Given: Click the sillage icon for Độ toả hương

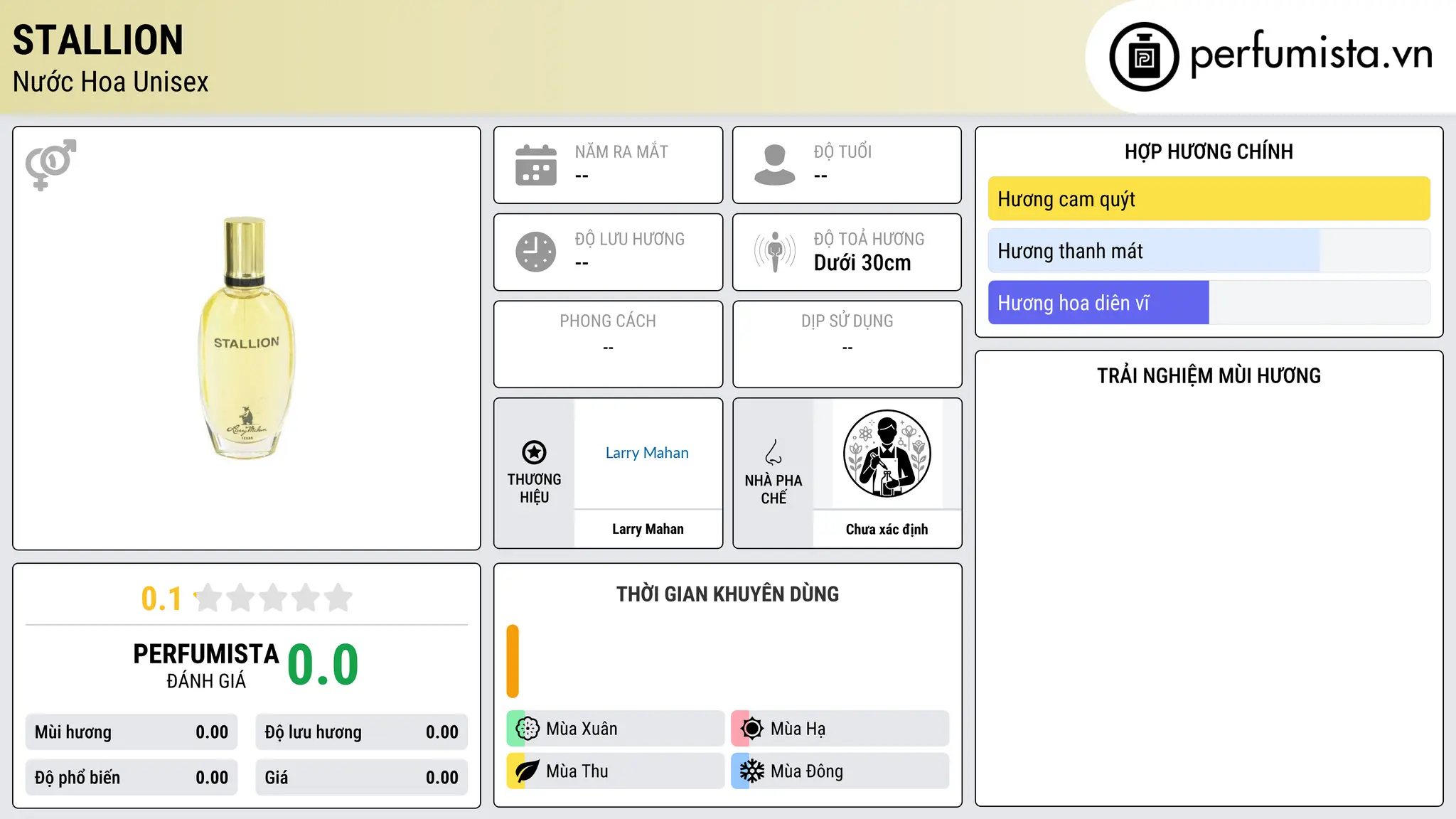Looking at the screenshot, I should (775, 252).
